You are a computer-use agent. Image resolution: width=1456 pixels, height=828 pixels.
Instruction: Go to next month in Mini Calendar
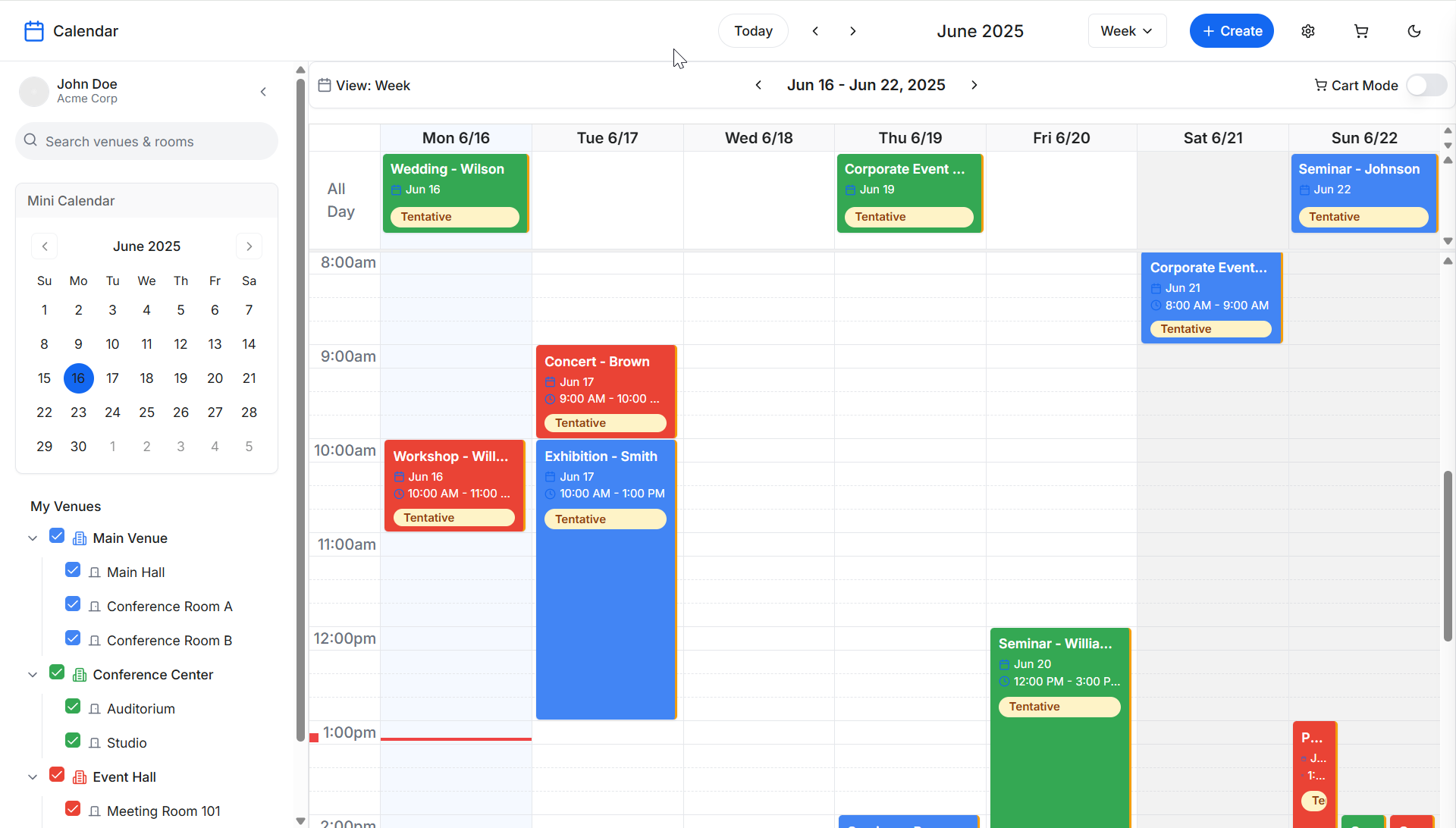click(249, 246)
